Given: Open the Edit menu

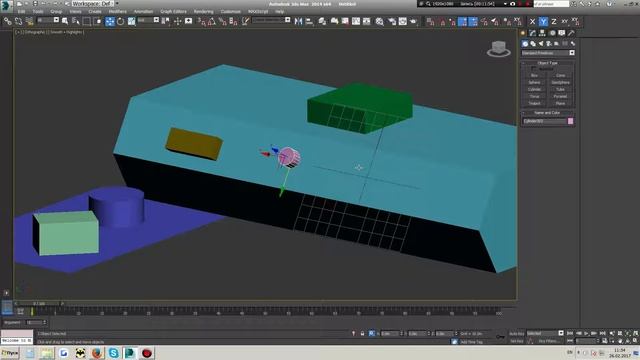Looking at the screenshot, I should tap(22, 11).
